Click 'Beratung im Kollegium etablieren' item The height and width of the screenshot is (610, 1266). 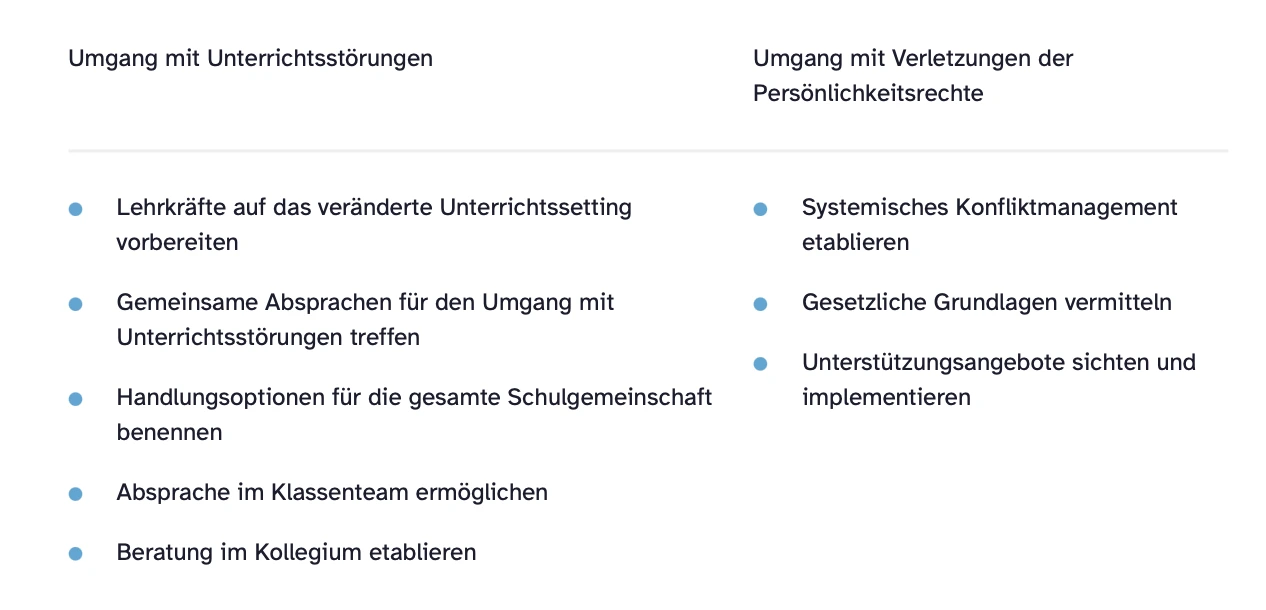tap(296, 552)
